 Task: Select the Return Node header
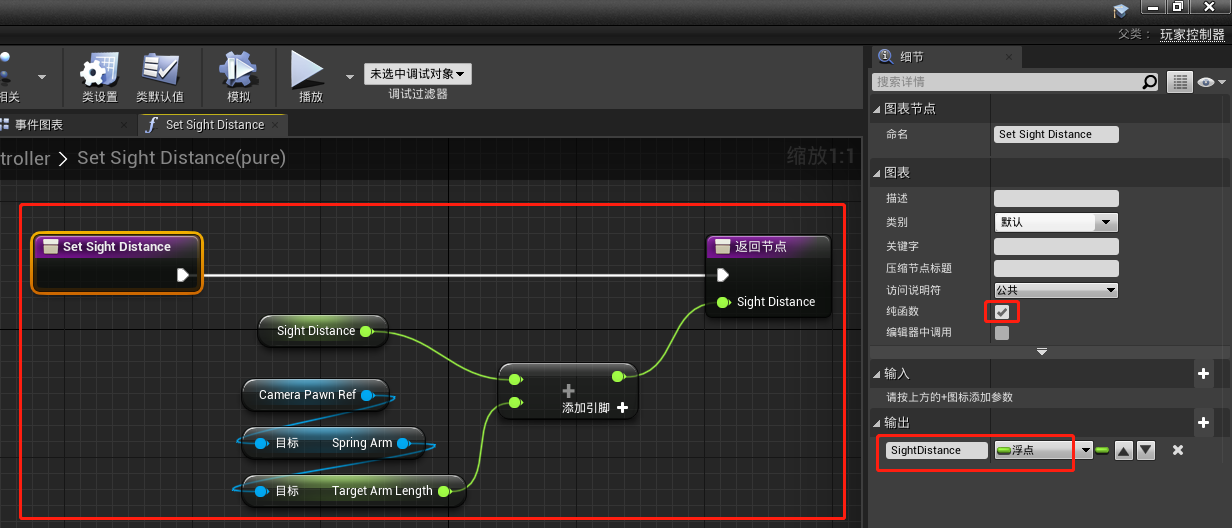pyautogui.click(x=768, y=246)
